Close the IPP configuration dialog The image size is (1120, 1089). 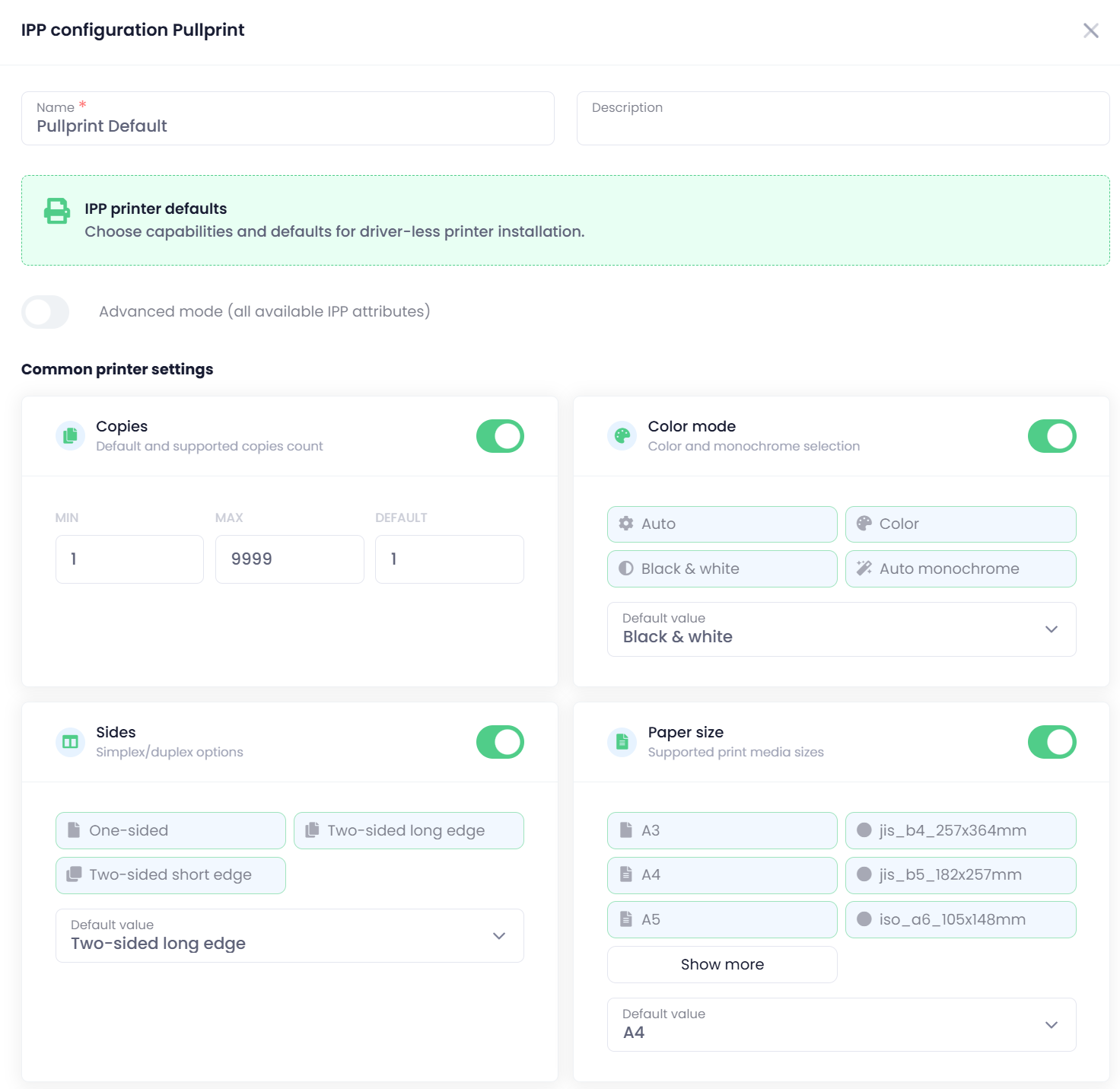coord(1091,30)
